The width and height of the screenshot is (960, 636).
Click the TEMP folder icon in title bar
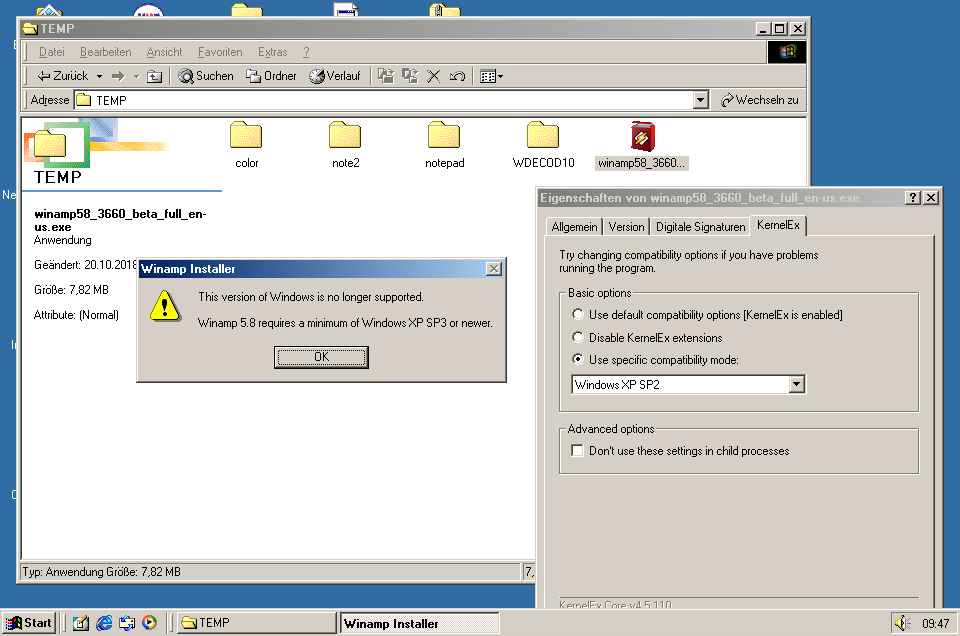point(30,28)
